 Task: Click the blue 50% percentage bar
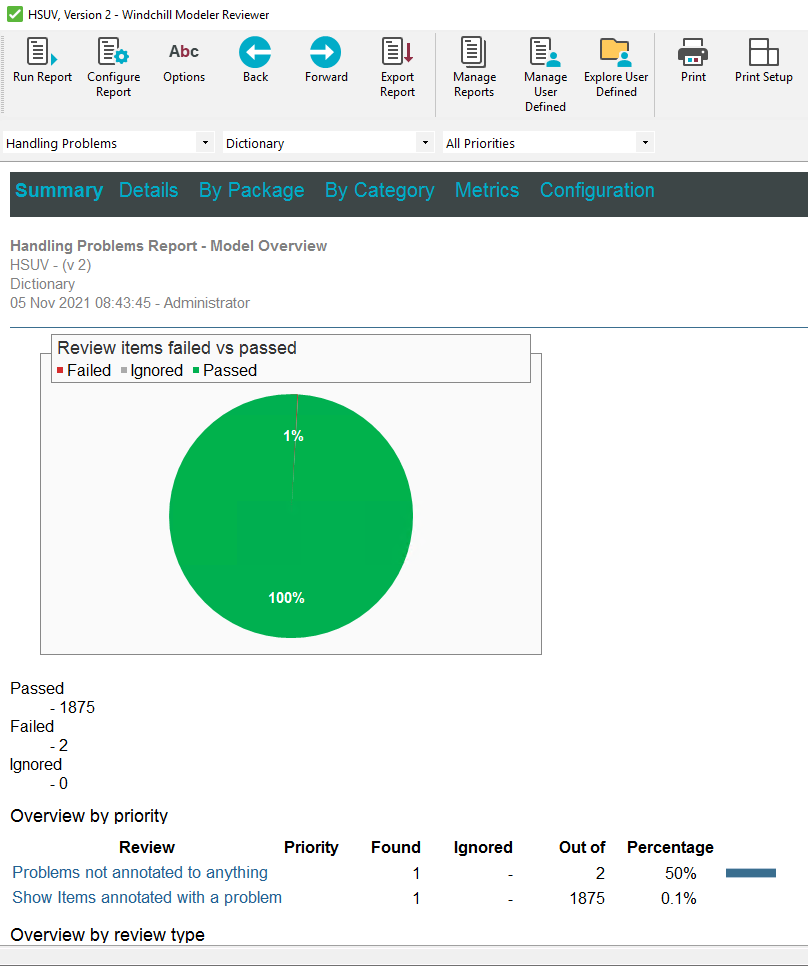(750, 872)
